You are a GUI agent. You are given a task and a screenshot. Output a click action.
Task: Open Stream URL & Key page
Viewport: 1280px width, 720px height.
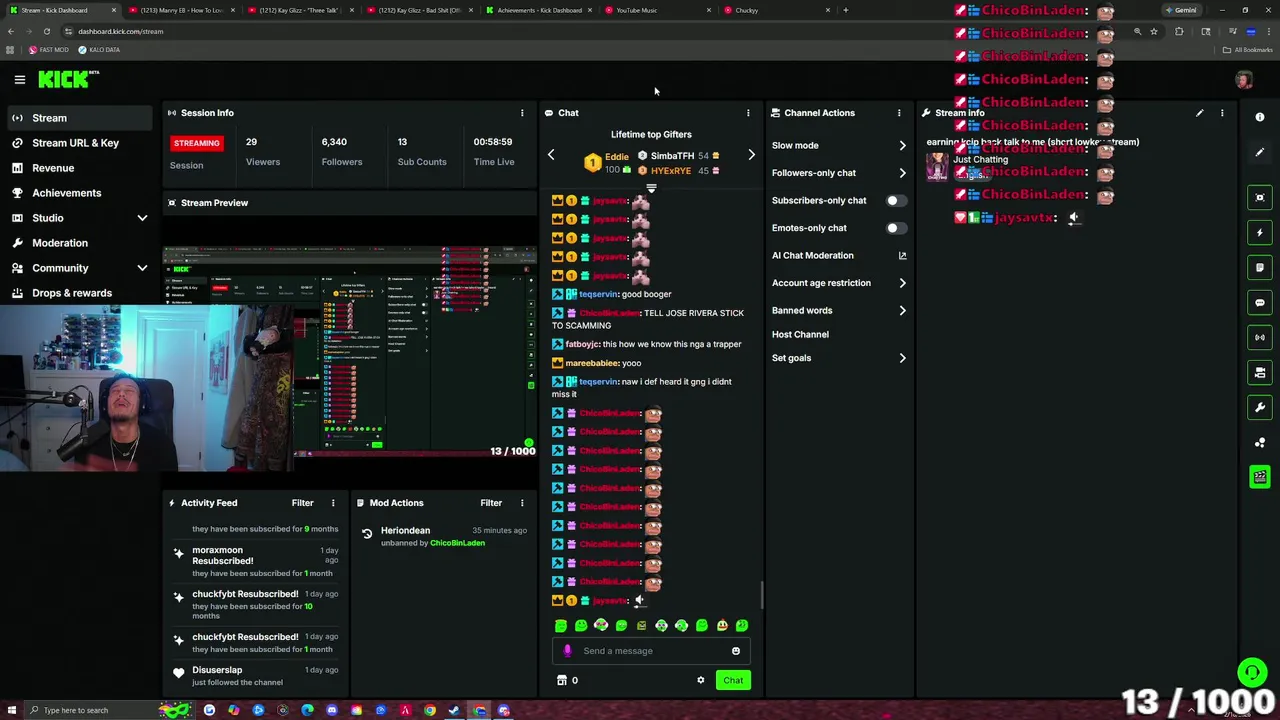[78, 143]
